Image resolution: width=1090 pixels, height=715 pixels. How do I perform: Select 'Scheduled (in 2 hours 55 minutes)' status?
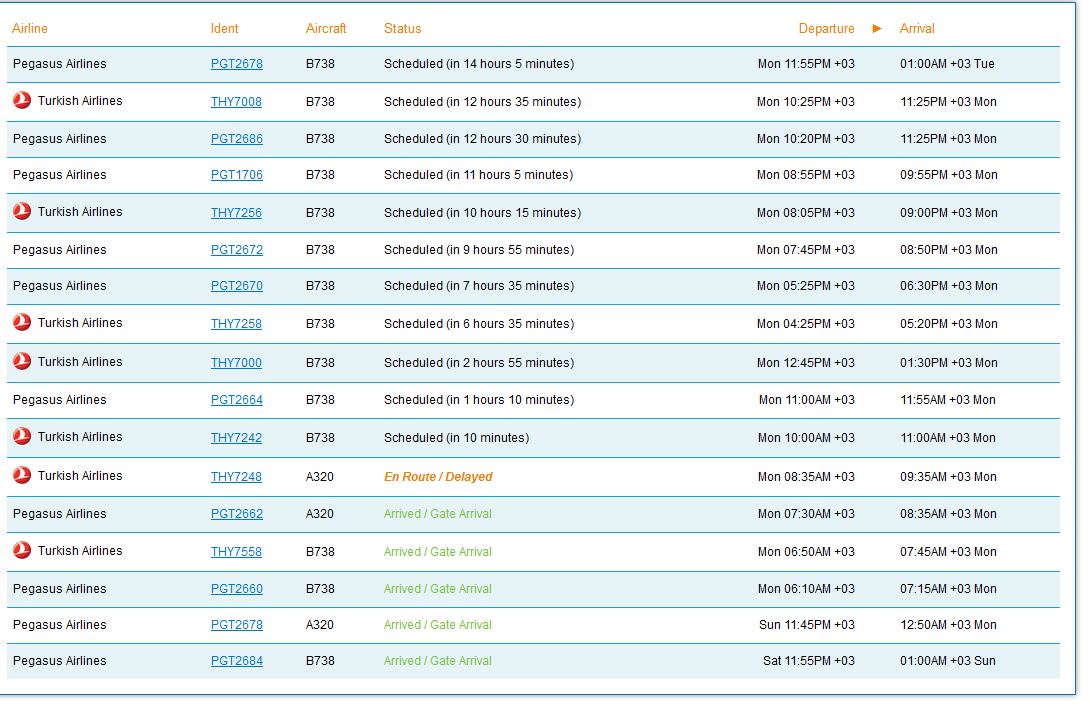pos(479,363)
